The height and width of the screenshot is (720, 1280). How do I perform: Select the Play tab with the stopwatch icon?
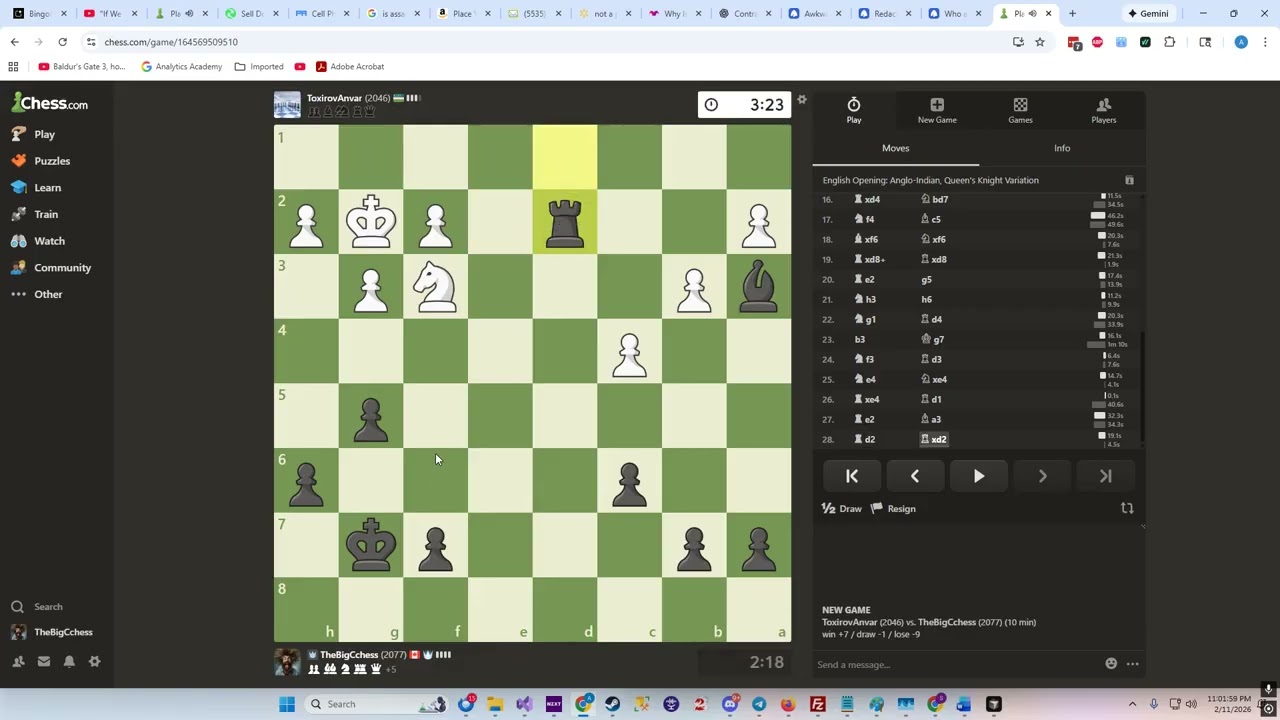click(x=854, y=110)
